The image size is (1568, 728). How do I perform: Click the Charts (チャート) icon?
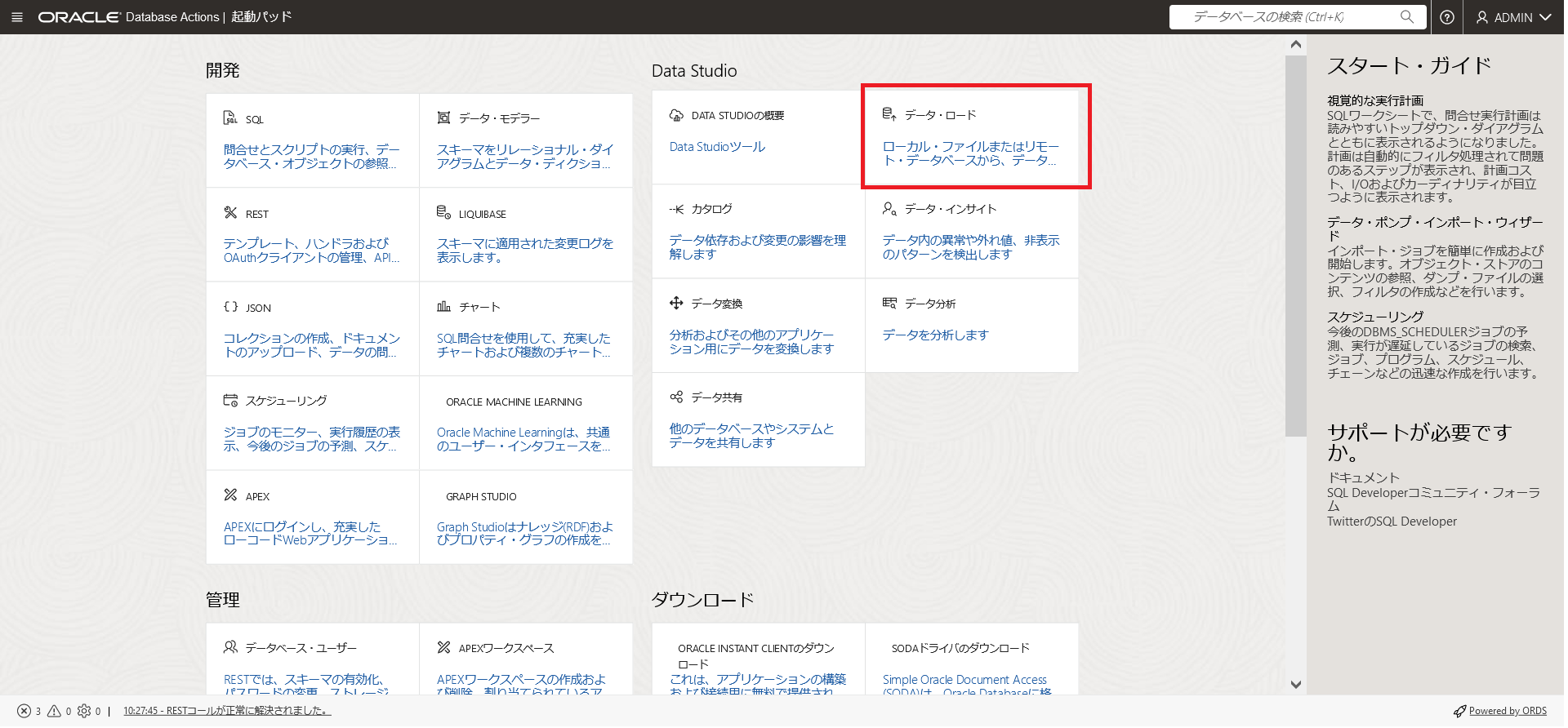443,307
